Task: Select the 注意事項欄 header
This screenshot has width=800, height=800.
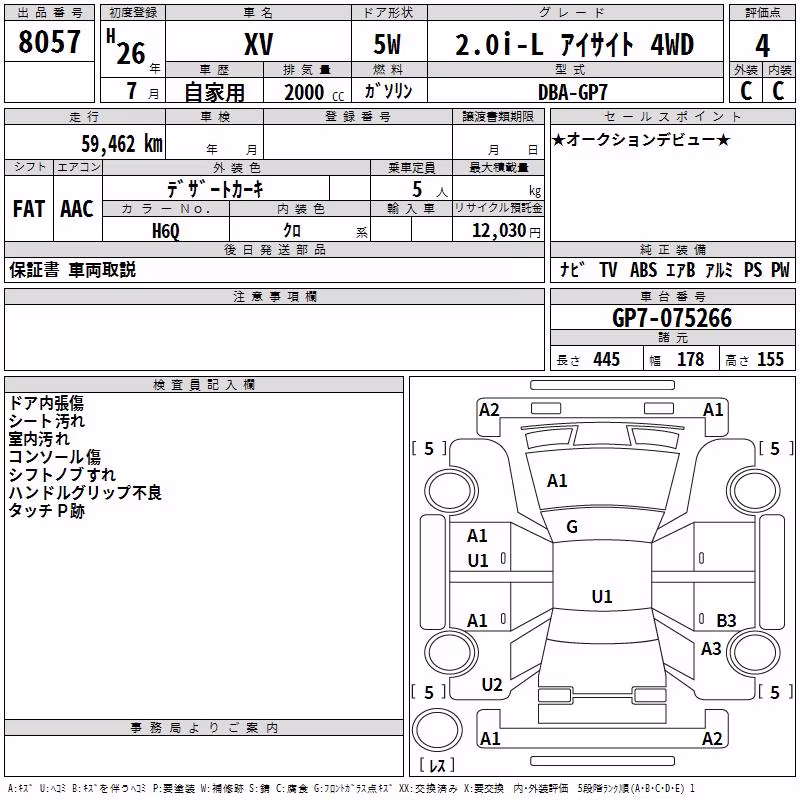Action: (x=275, y=296)
